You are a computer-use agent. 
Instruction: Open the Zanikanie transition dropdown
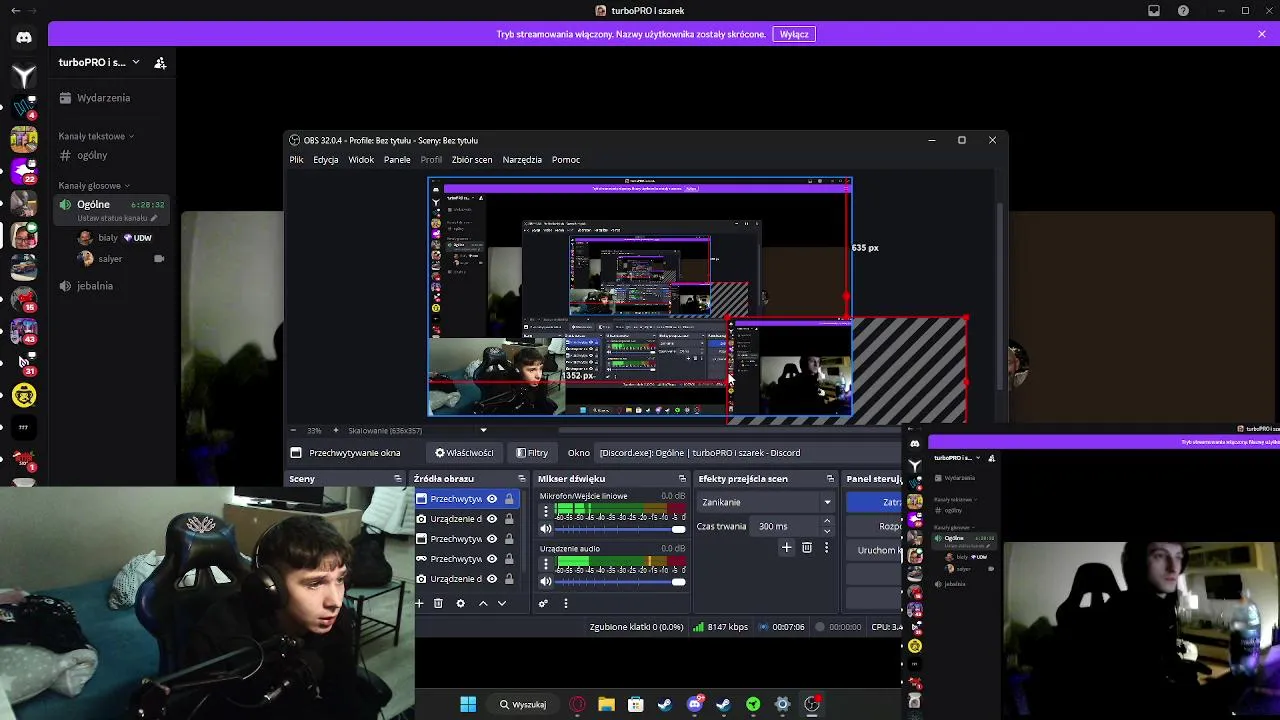tap(767, 502)
